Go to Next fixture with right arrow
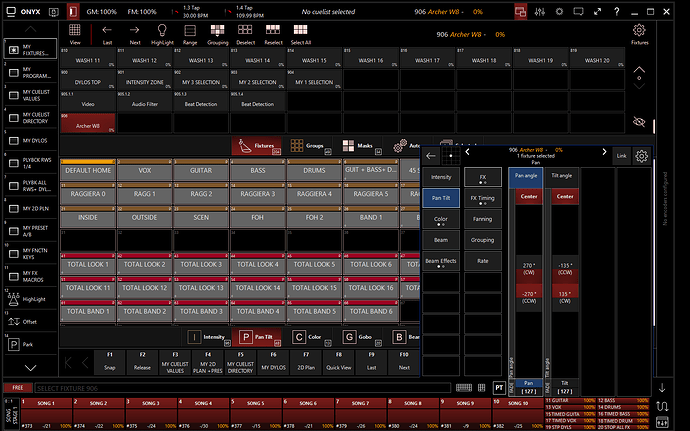The width and height of the screenshot is (690, 431). (135, 34)
